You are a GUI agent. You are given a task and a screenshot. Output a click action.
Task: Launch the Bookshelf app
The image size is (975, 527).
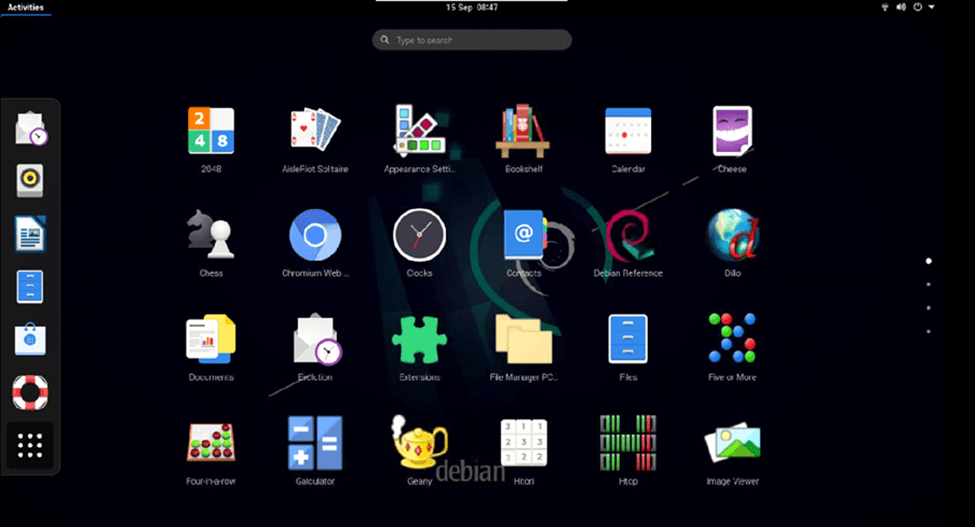(x=523, y=131)
